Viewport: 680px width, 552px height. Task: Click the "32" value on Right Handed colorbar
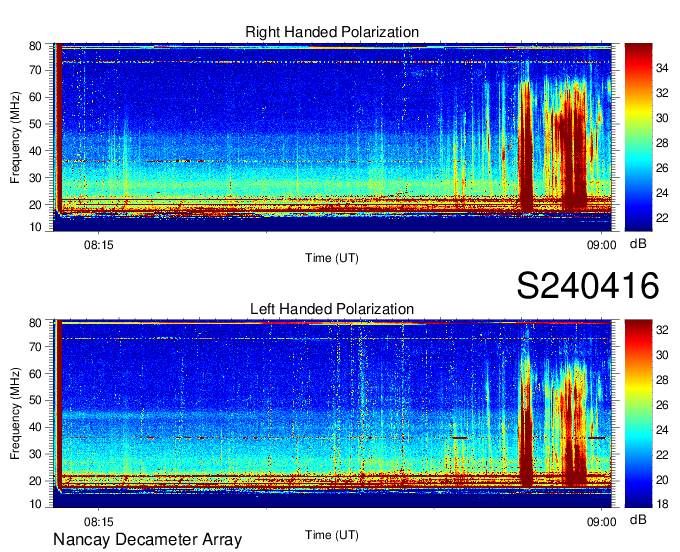click(662, 93)
